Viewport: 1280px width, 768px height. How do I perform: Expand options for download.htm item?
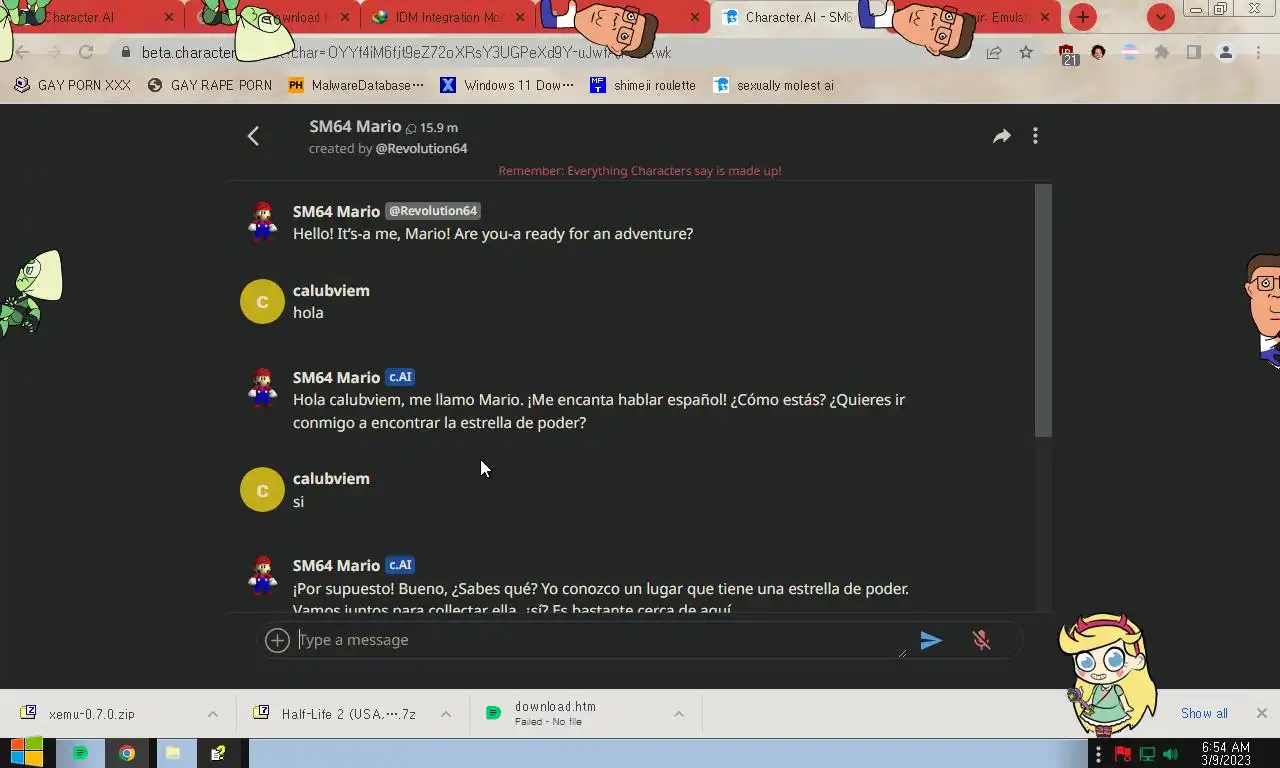point(679,714)
